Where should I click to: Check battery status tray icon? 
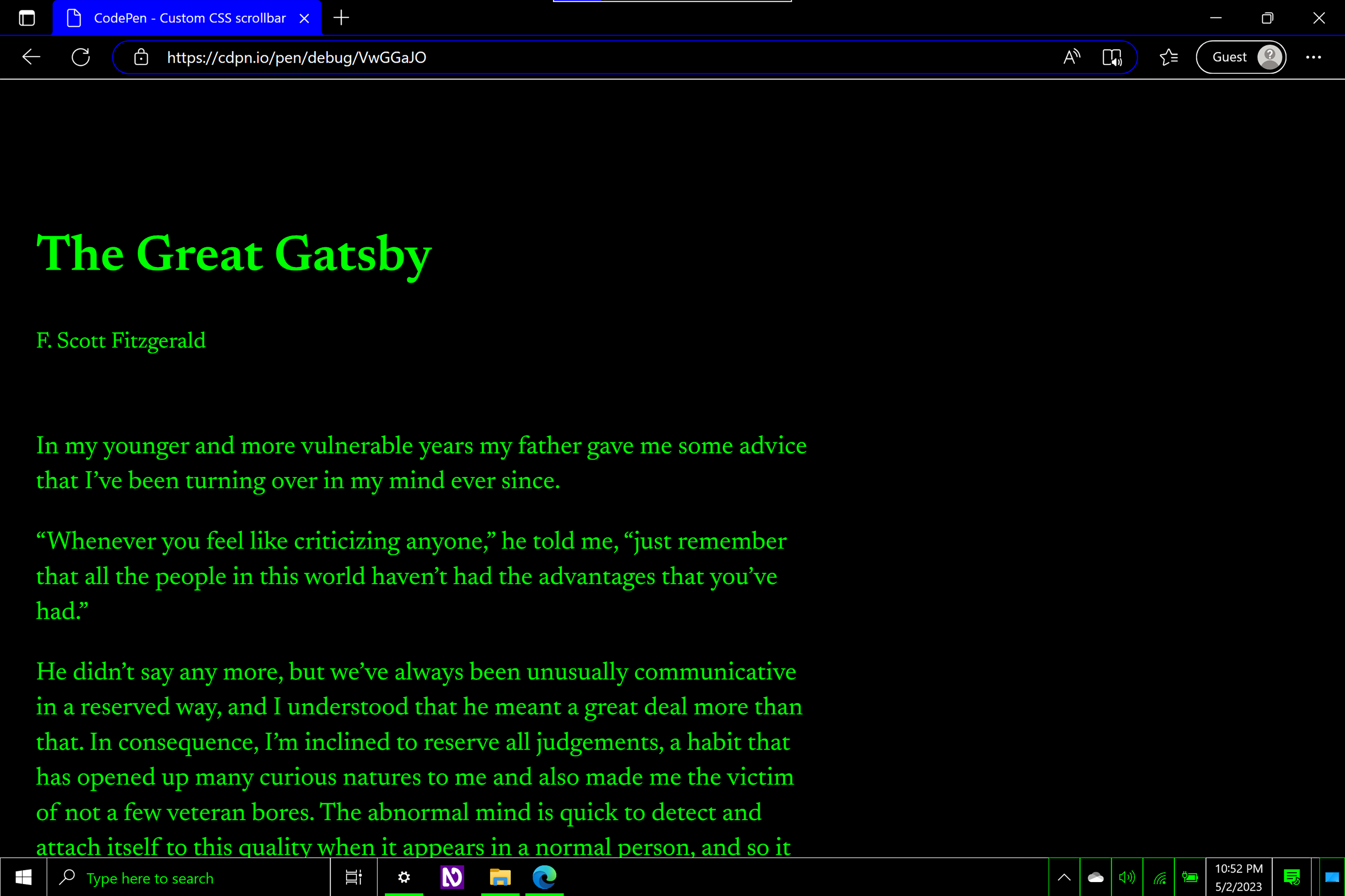(x=1190, y=877)
